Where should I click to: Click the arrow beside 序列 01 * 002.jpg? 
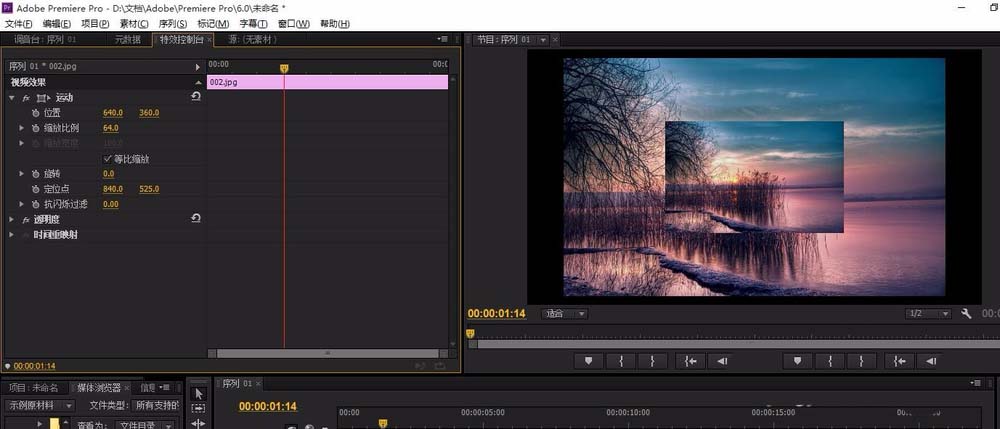[198, 66]
